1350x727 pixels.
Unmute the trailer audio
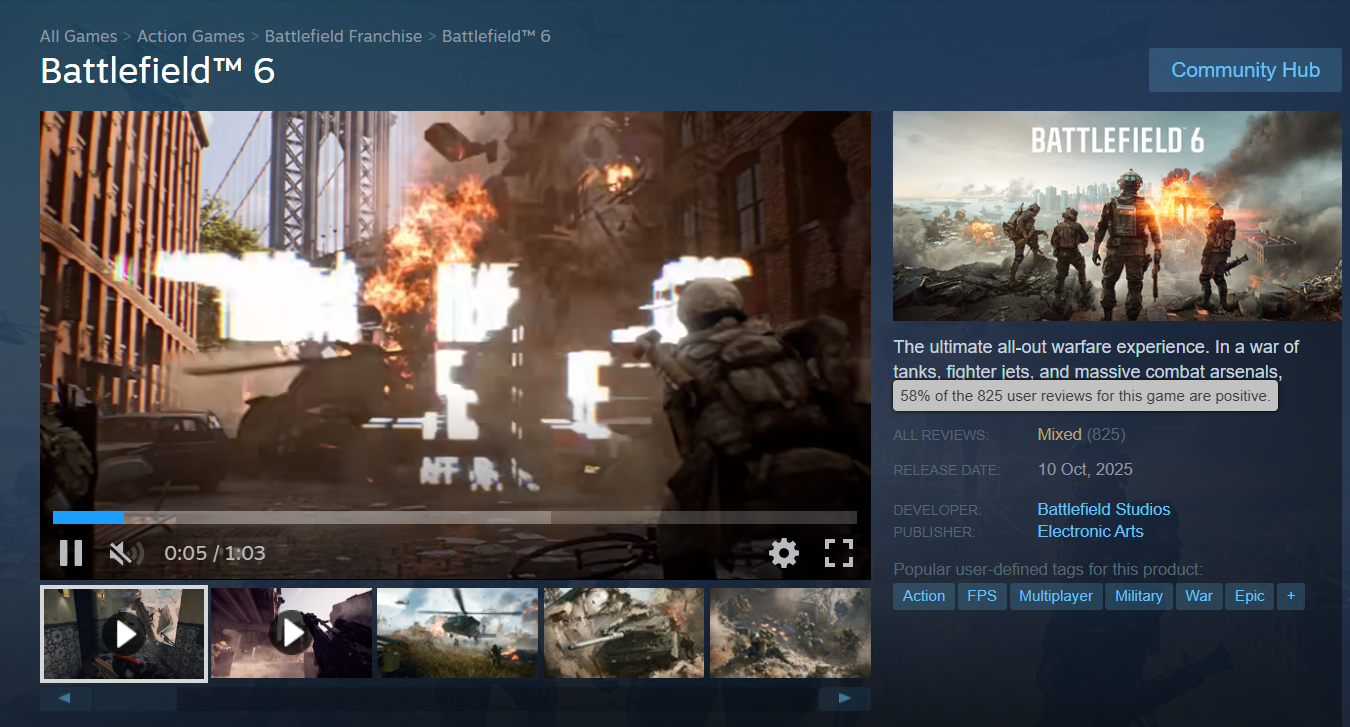click(x=125, y=553)
